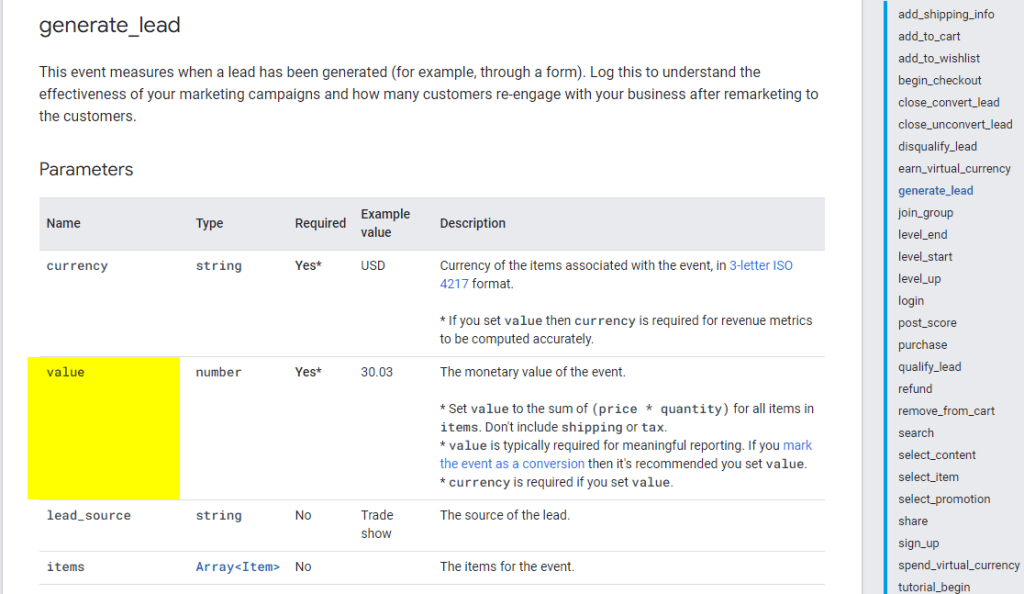Click the highlighted value parameter cell
The width and height of the screenshot is (1024, 594).
click(103, 428)
